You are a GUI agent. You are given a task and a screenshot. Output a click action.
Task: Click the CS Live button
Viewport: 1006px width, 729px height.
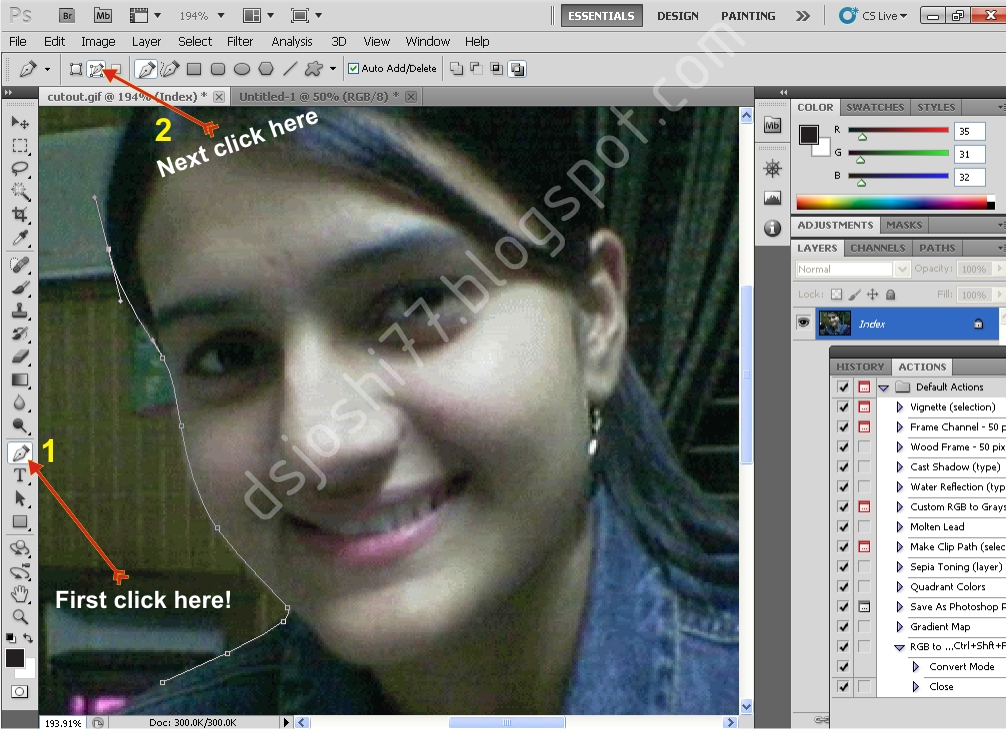[873, 16]
